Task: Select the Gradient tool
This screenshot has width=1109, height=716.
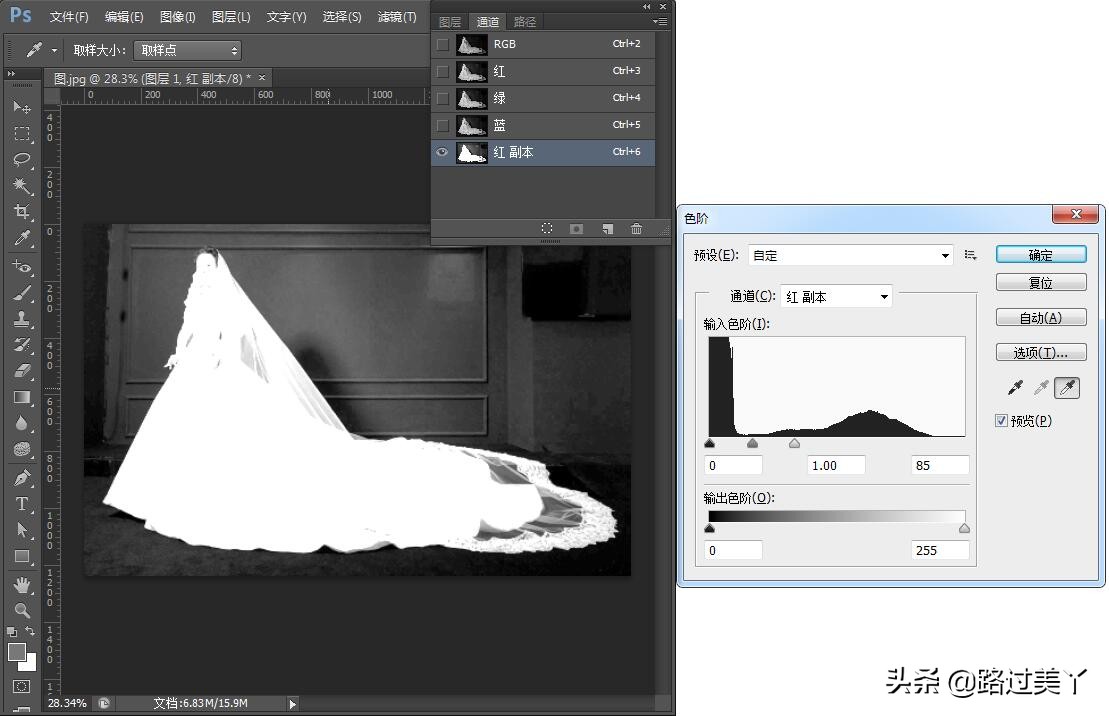Action: [x=22, y=397]
